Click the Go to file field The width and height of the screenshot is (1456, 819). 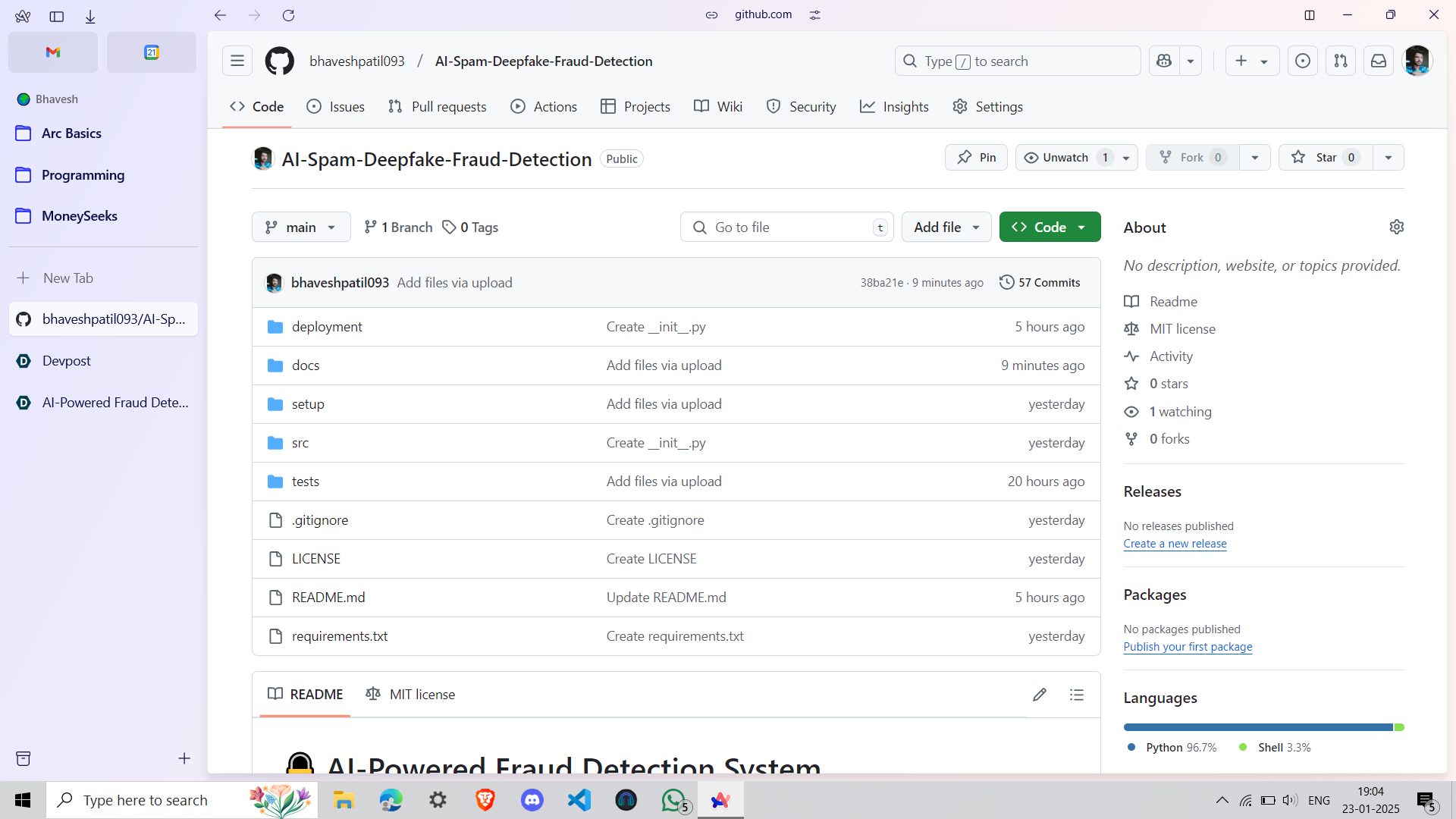[x=787, y=227]
